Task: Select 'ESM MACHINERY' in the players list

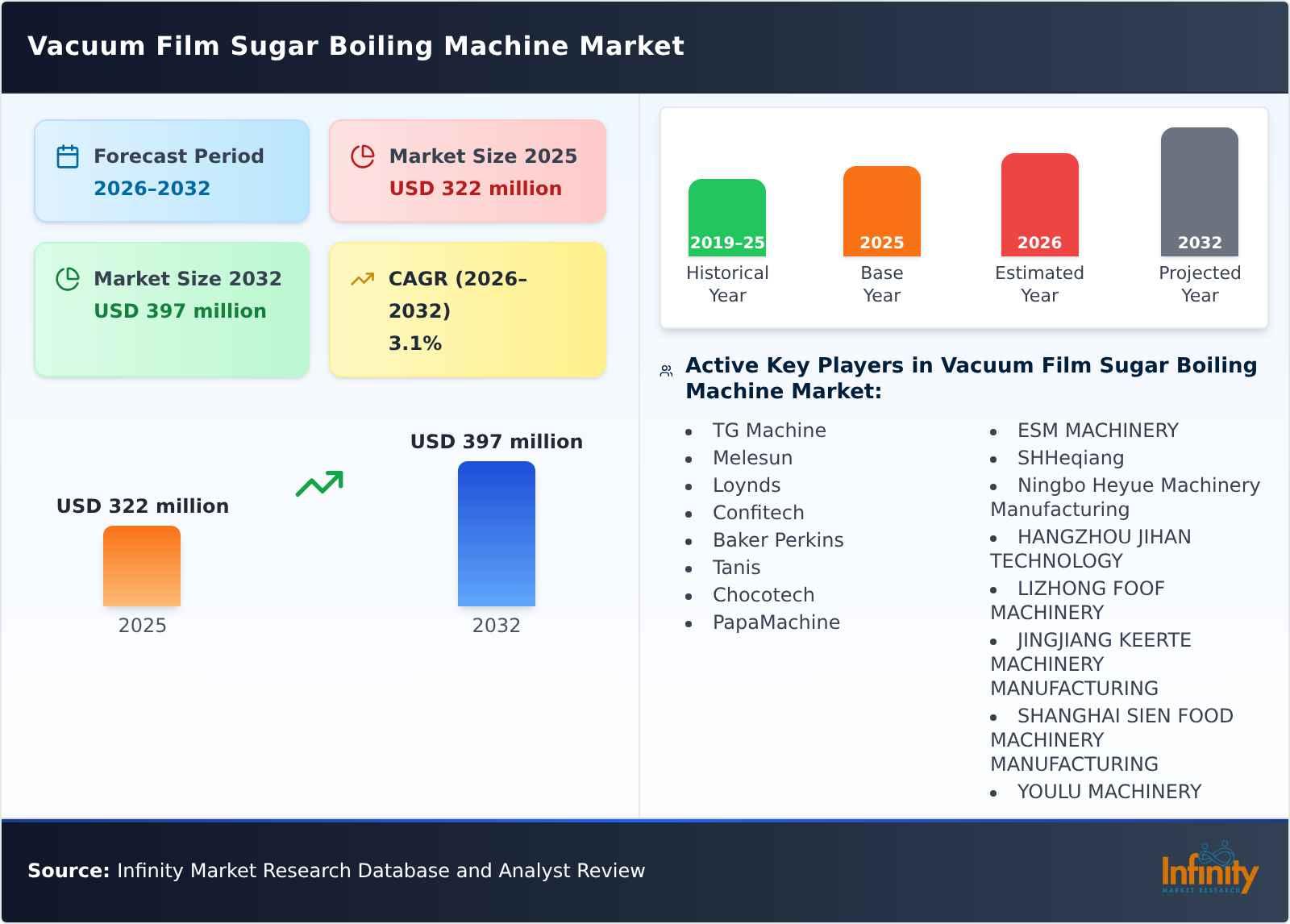Action: [1098, 431]
